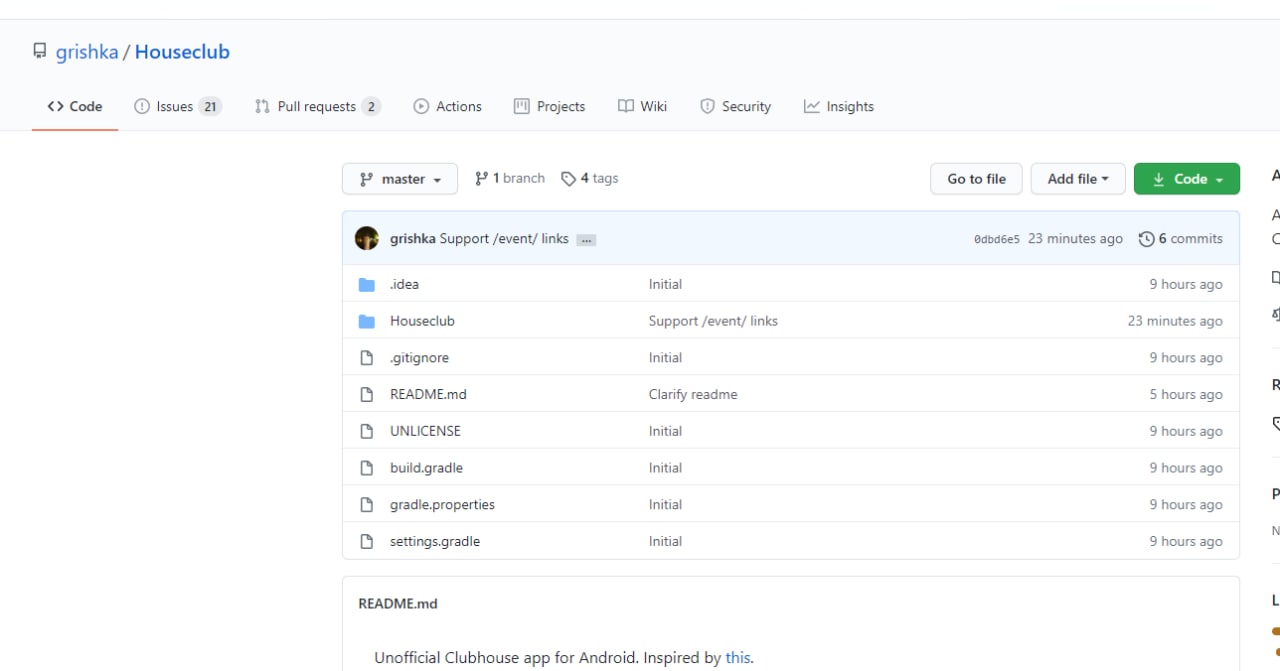Screen dimensions: 1280x671
Task: Open grishka's avatar in the commit row
Action: [x=367, y=238]
